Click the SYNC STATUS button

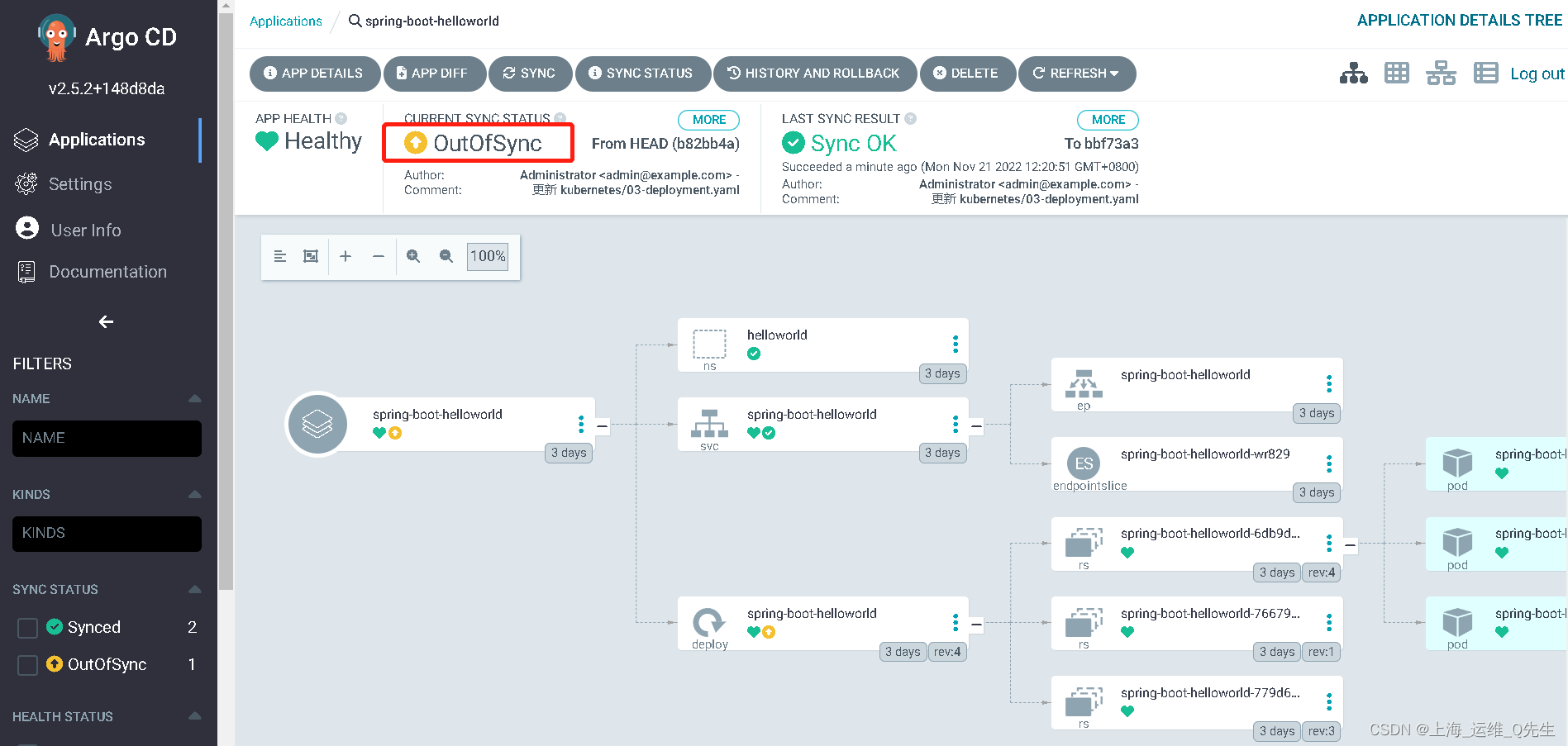(642, 74)
